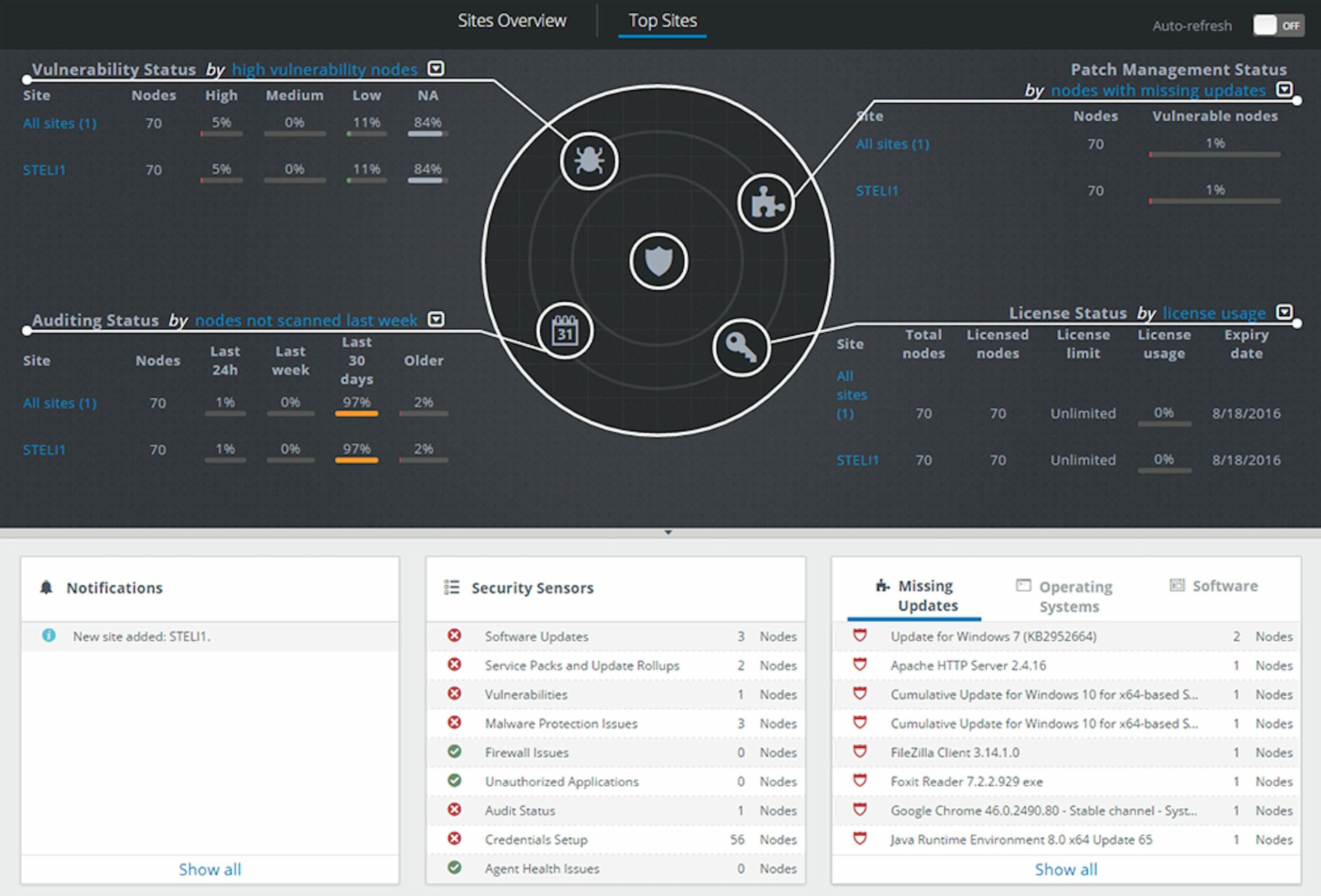Click the orange 97% Last 30 days bar for All sites
Screen dimensions: 1321x896
click(357, 414)
